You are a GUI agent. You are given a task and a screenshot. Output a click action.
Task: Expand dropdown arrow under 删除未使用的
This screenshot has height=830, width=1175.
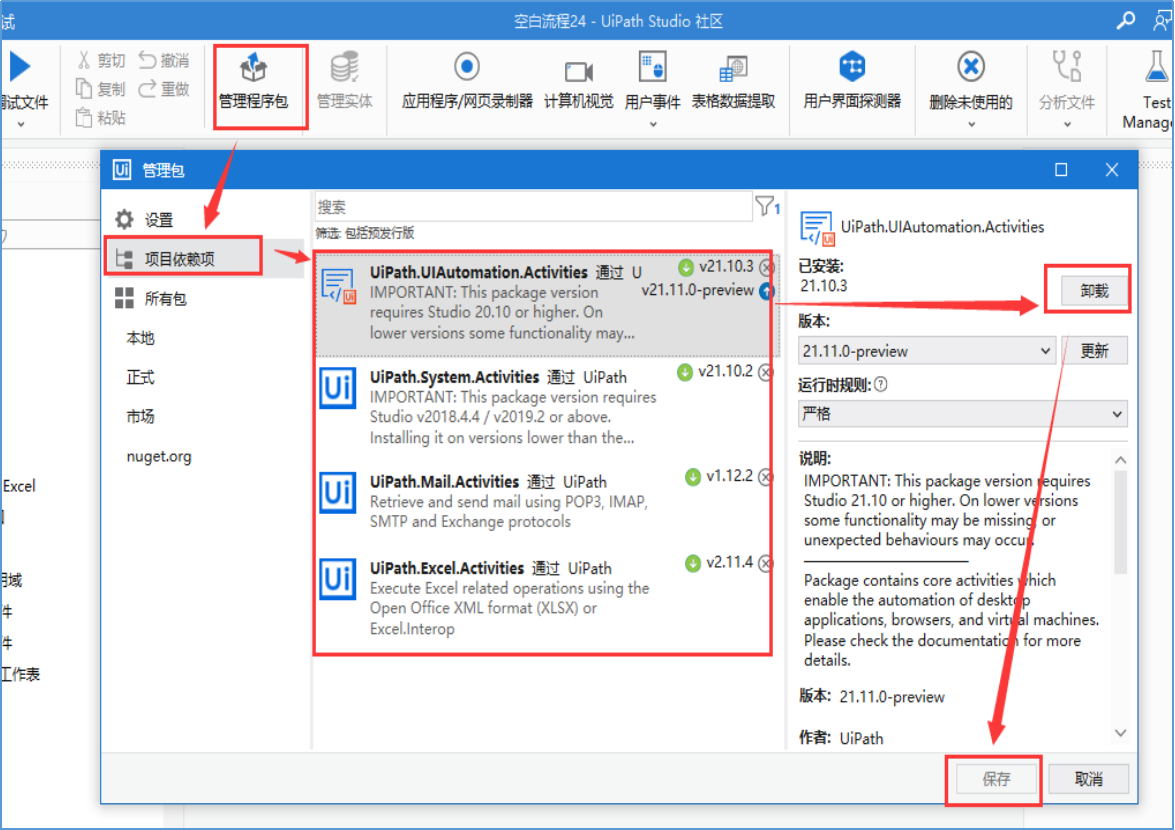click(971, 124)
